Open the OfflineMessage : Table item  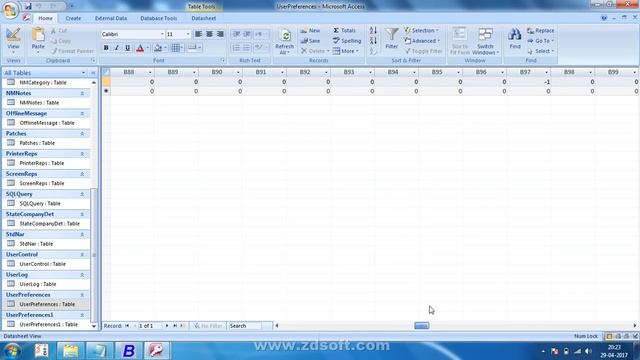click(x=47, y=123)
